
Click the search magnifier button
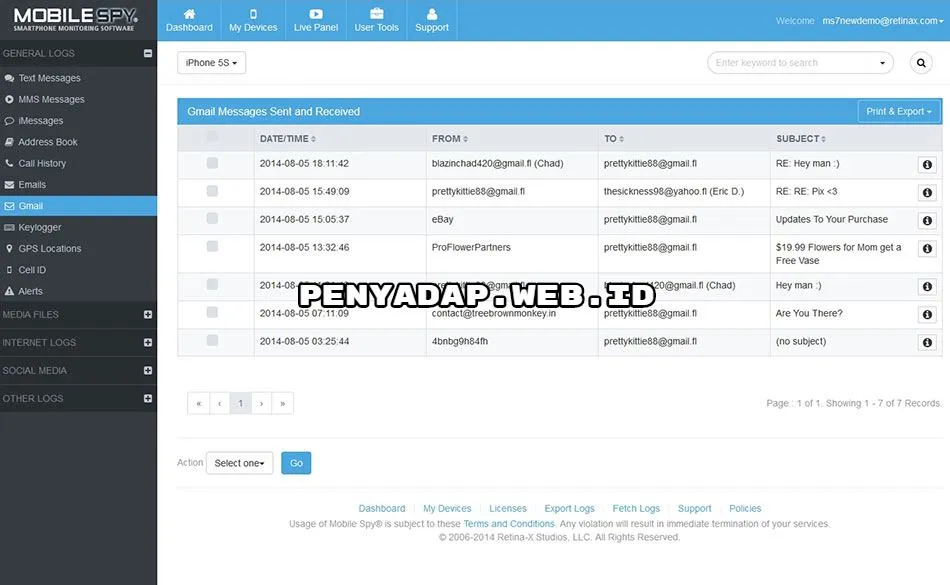click(921, 63)
